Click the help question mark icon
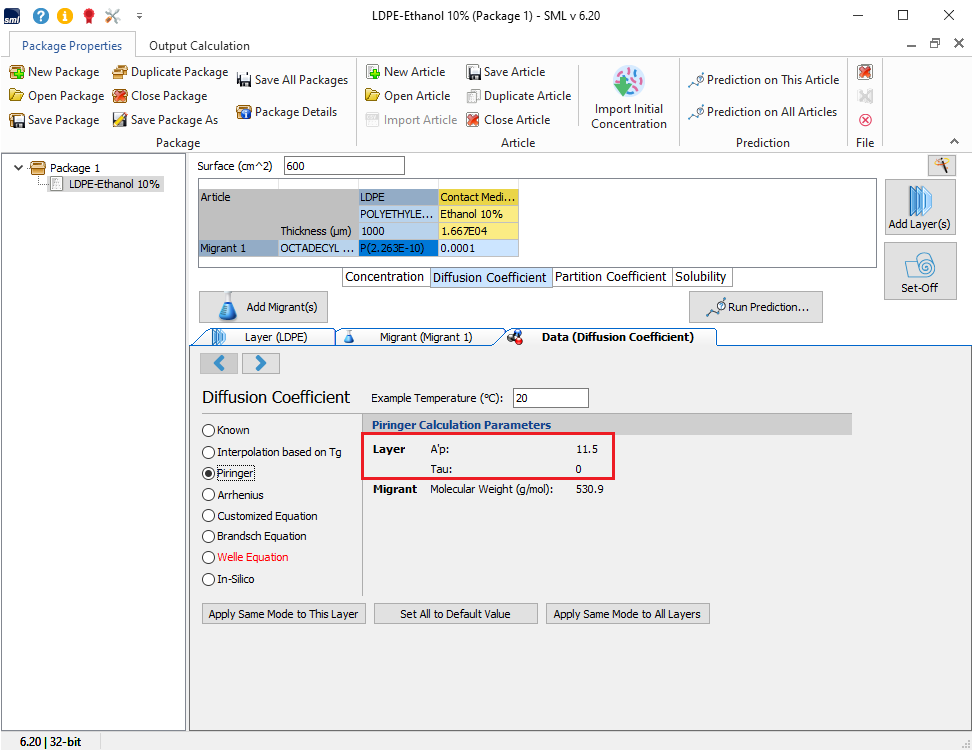This screenshot has height=751, width=973. click(x=41, y=16)
